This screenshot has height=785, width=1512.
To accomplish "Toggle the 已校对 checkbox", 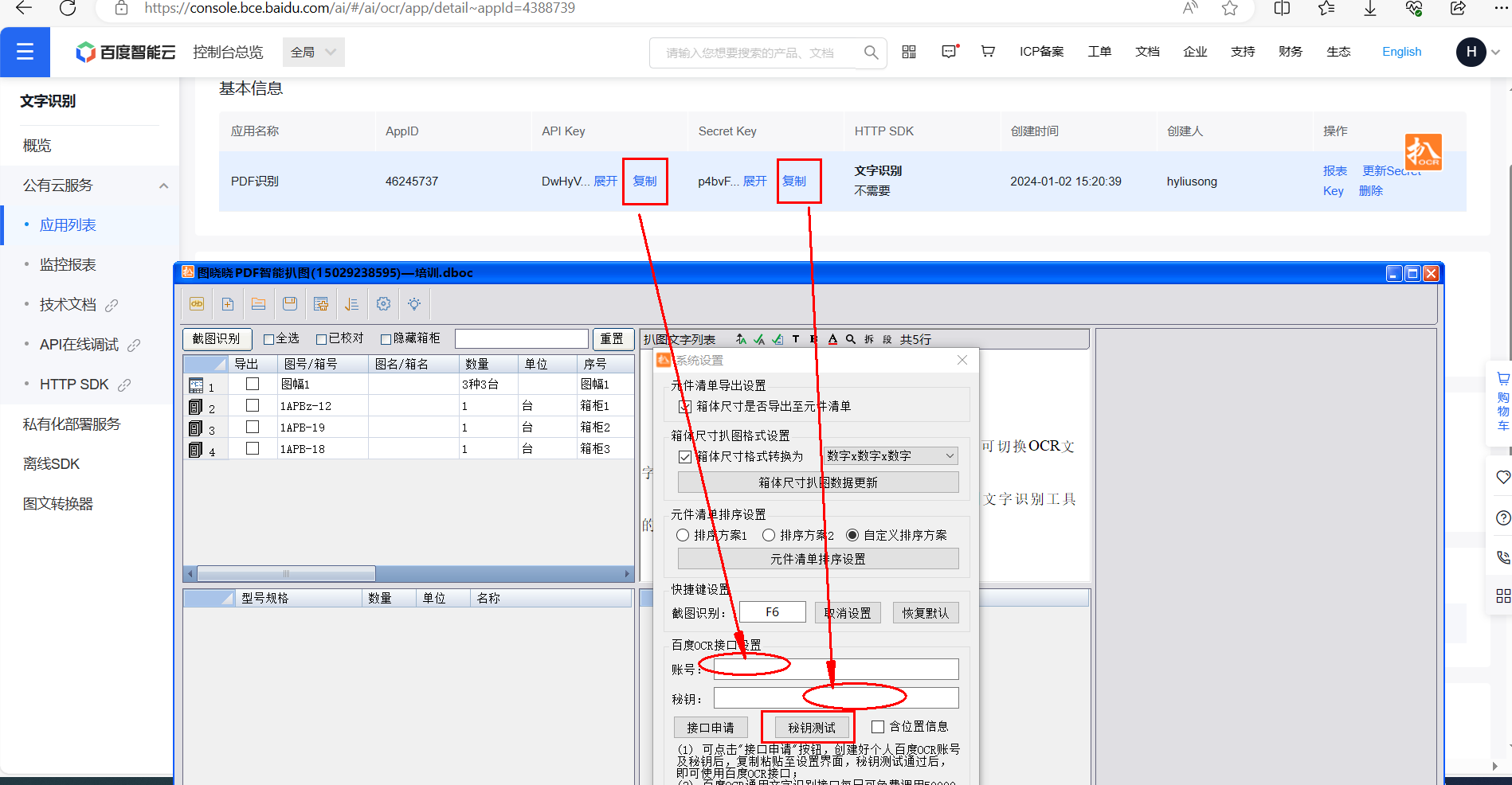I will coord(322,339).
